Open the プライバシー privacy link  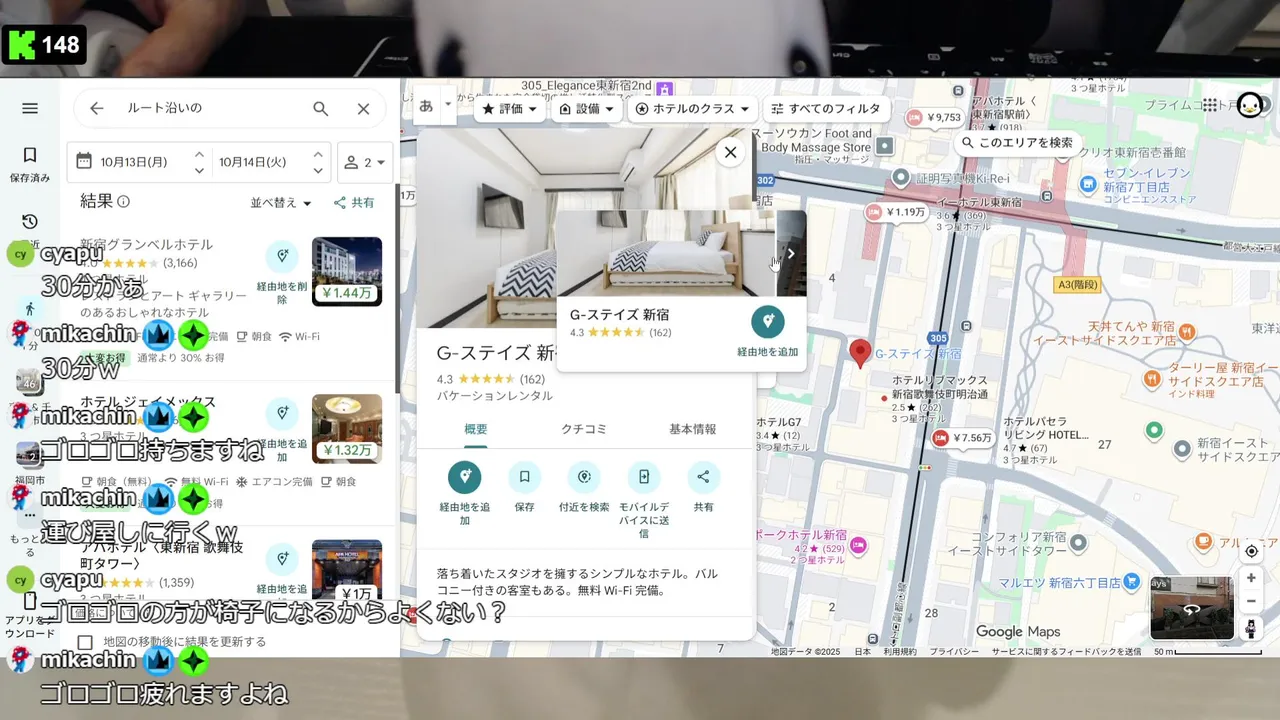[954, 651]
